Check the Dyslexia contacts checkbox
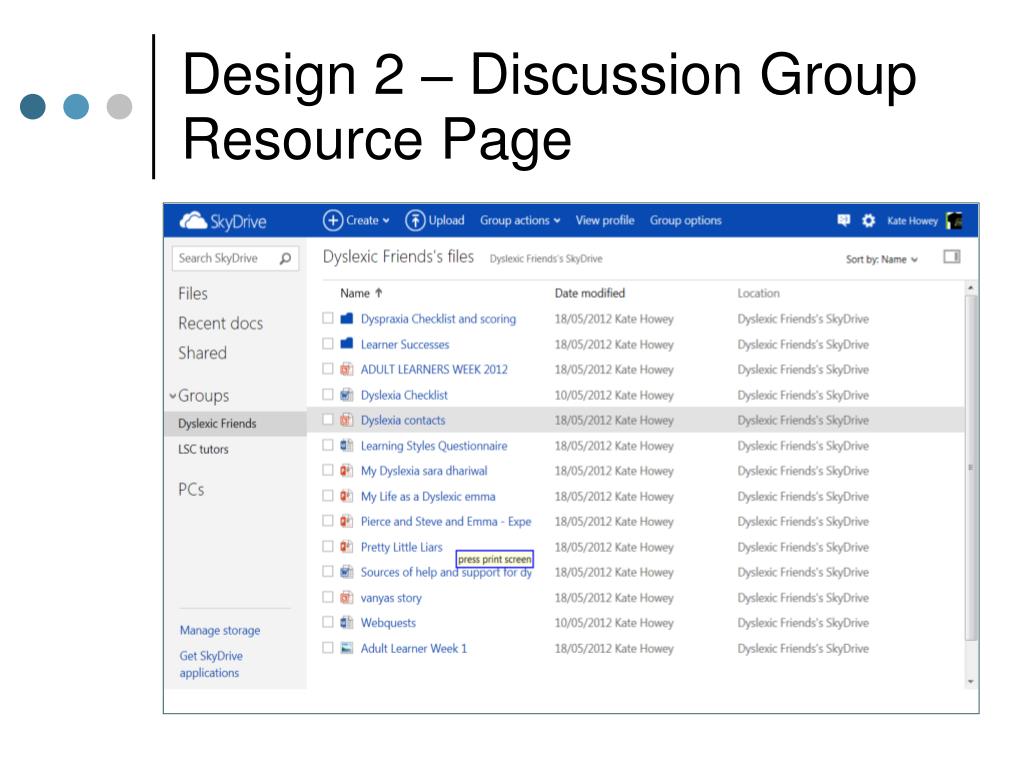1024x768 pixels. 328,420
